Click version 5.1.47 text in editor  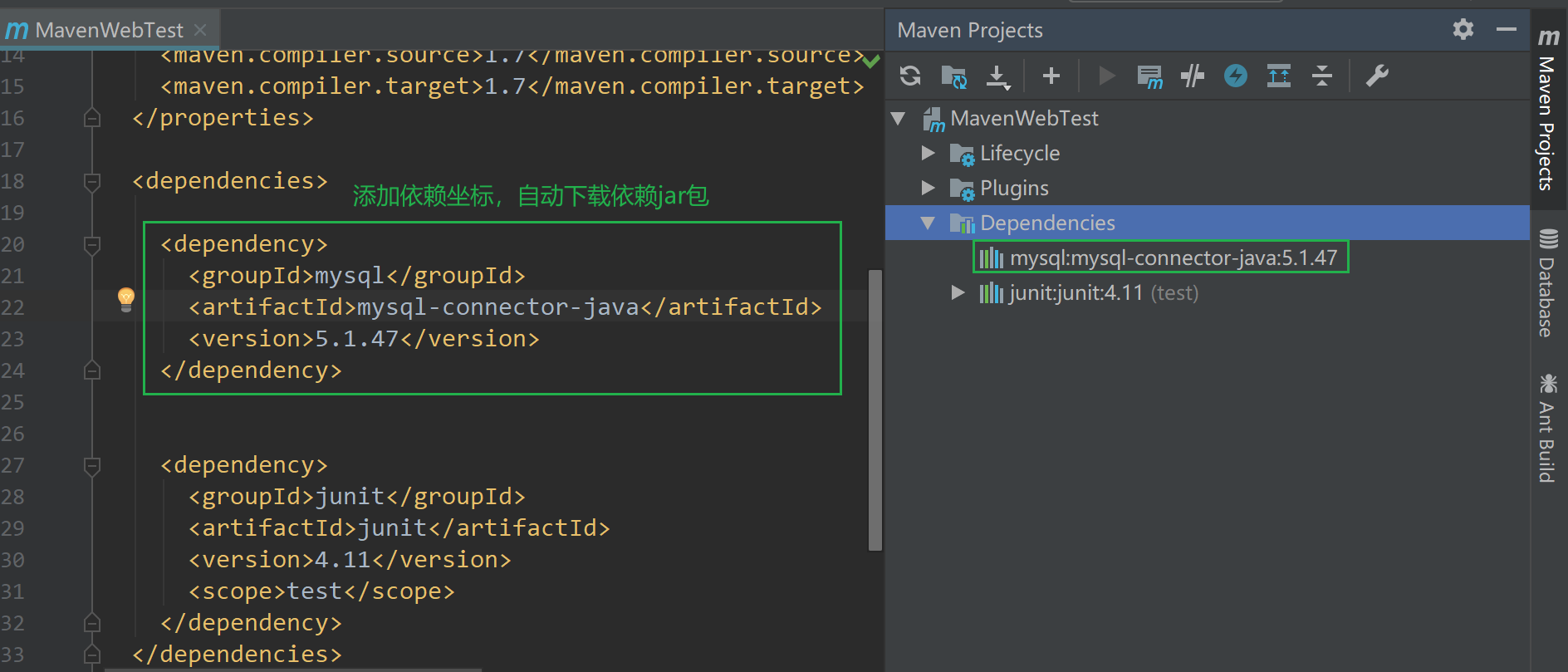[357, 339]
